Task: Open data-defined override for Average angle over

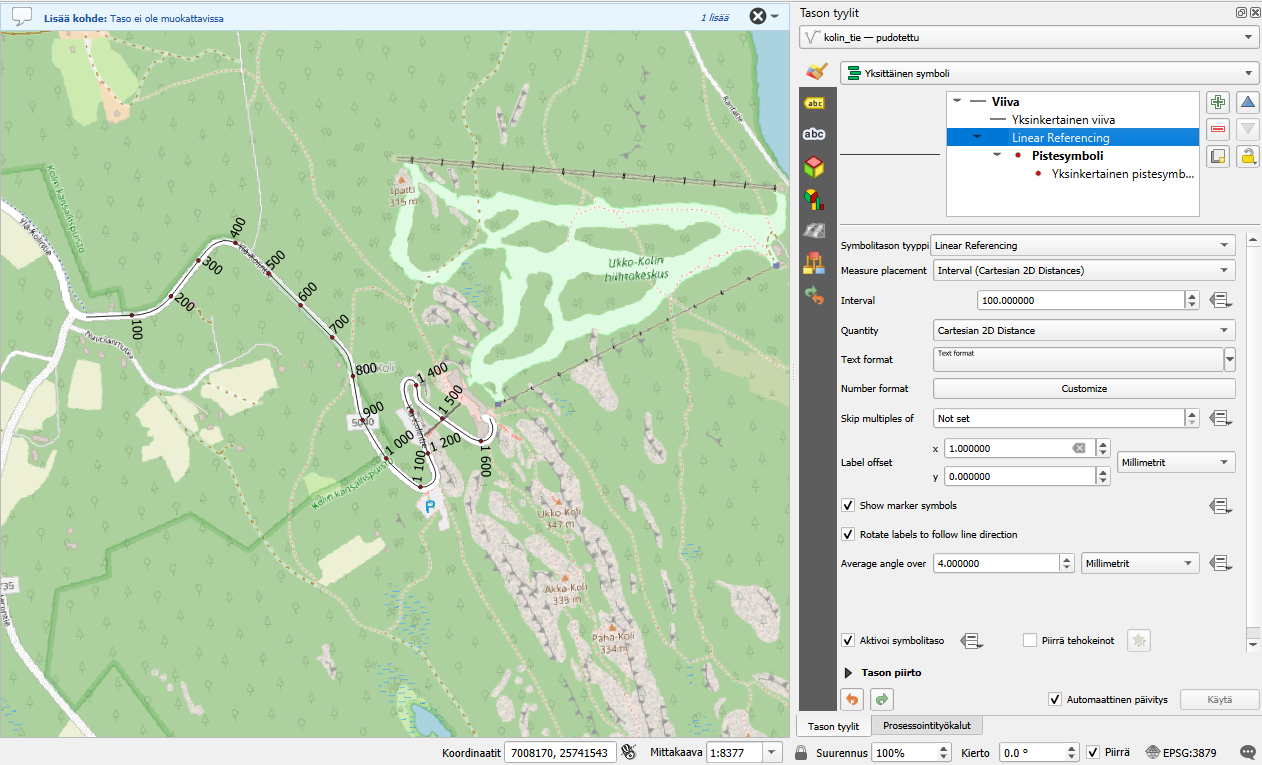Action: (x=1219, y=564)
